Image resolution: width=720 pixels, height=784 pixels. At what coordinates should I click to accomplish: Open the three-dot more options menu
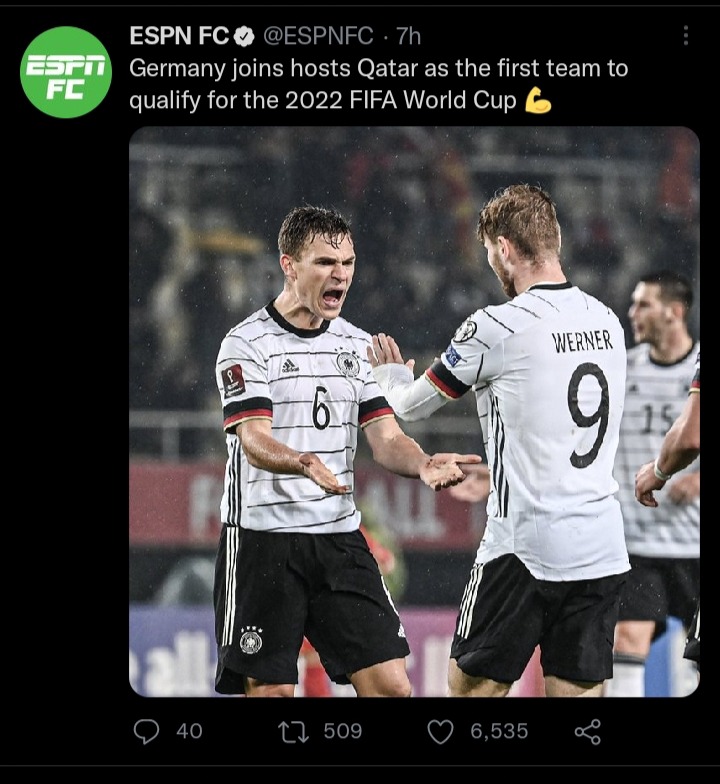pos(686,36)
